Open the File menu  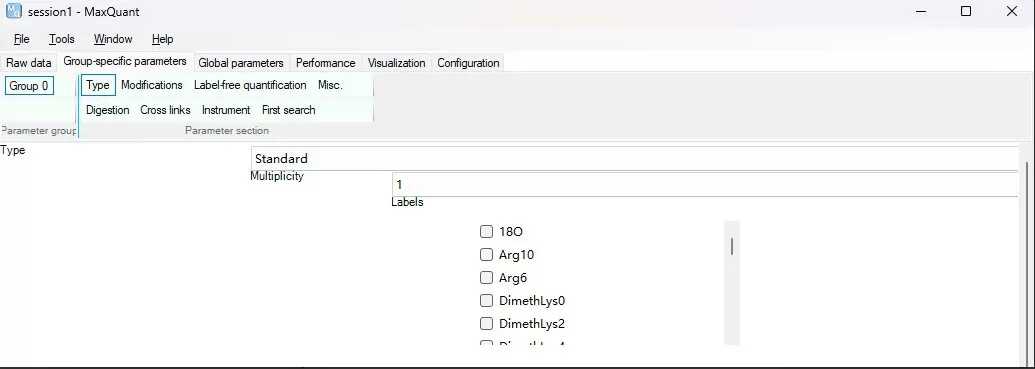click(21, 39)
